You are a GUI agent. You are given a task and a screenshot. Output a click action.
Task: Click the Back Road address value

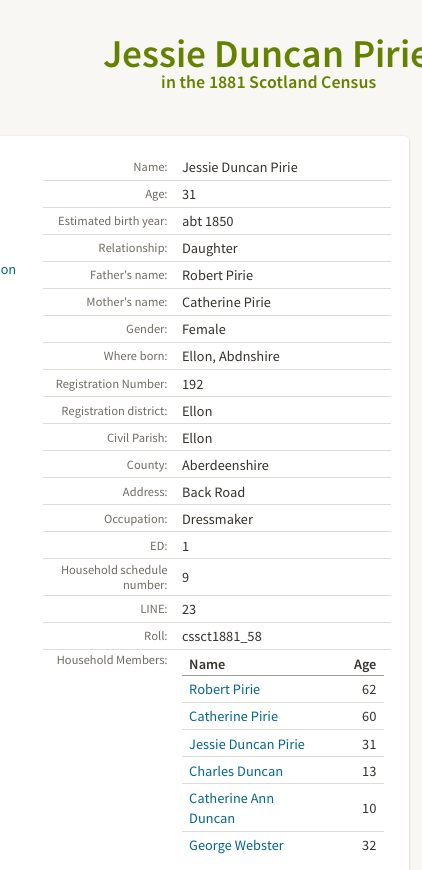pos(213,492)
